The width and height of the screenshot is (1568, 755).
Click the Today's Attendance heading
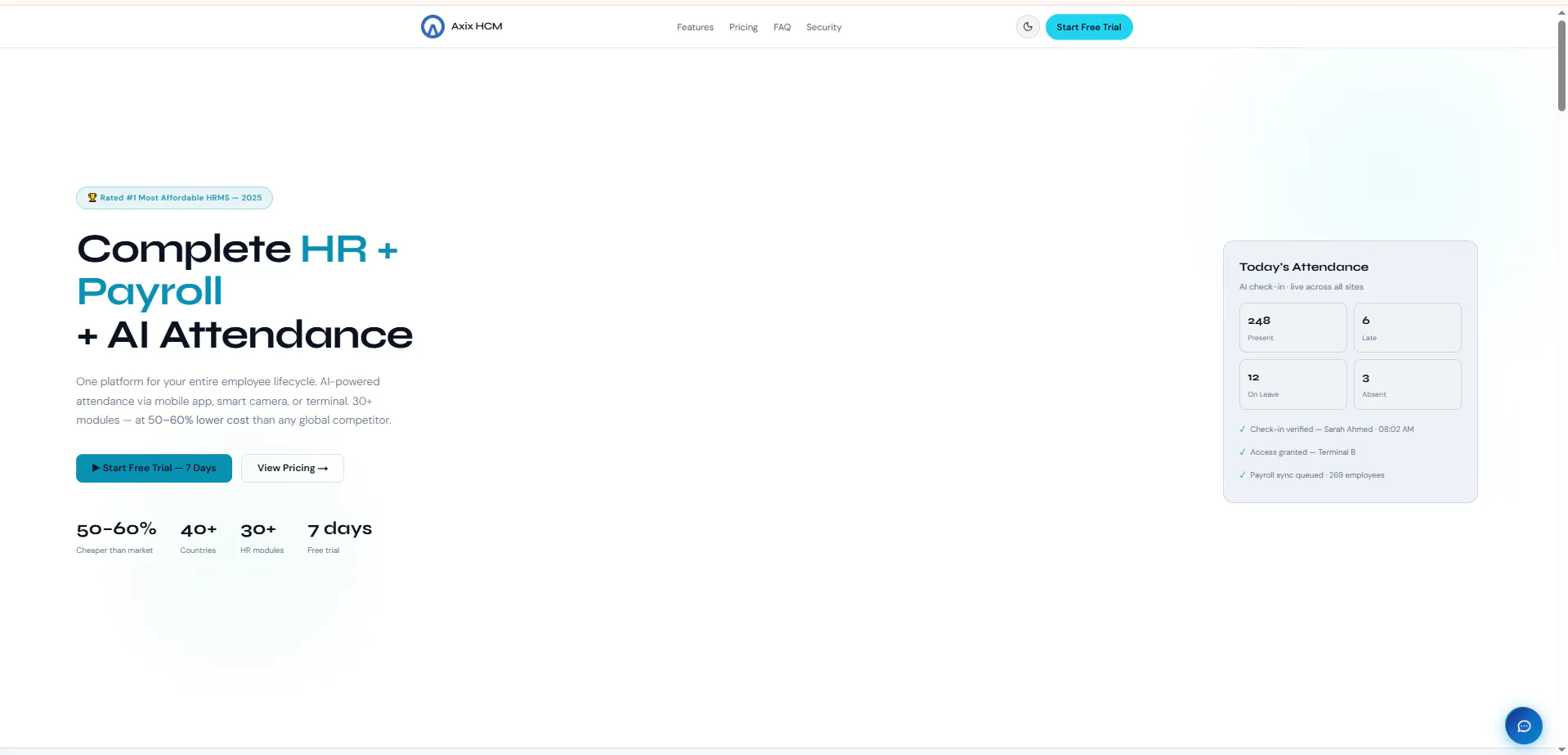point(1304,267)
